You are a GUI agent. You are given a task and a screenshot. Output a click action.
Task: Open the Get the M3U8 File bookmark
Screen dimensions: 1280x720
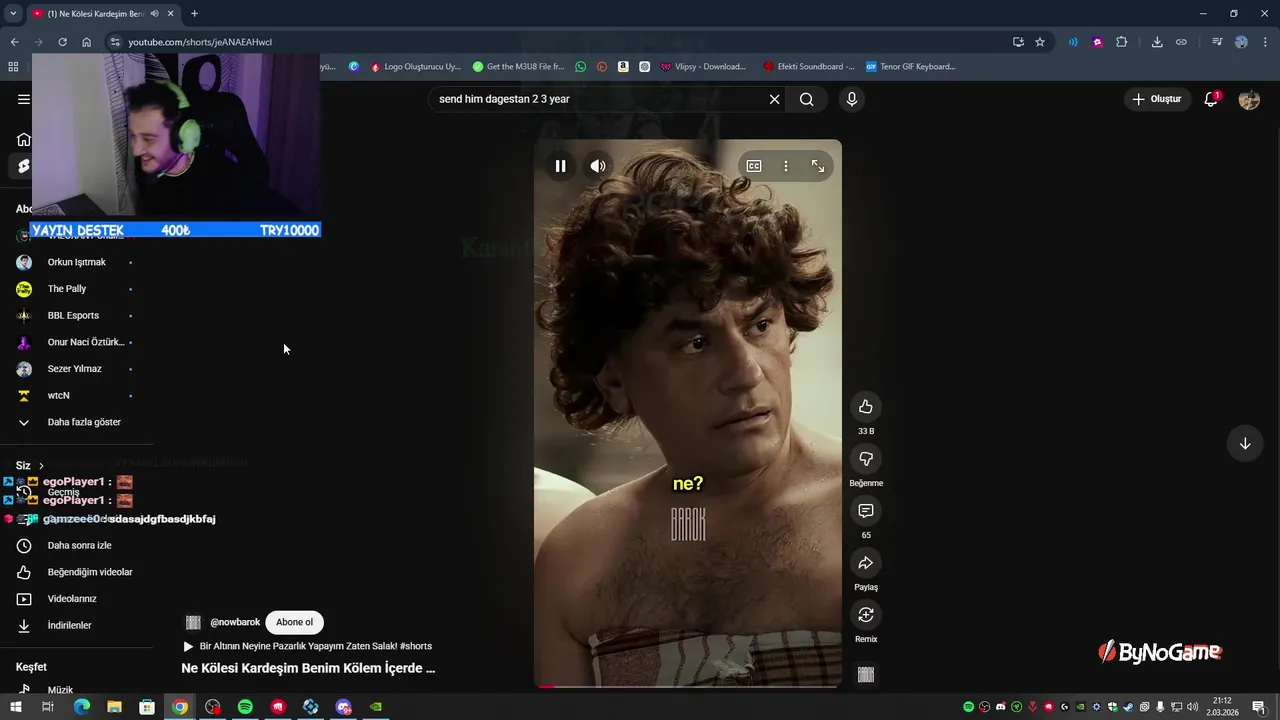point(518,67)
